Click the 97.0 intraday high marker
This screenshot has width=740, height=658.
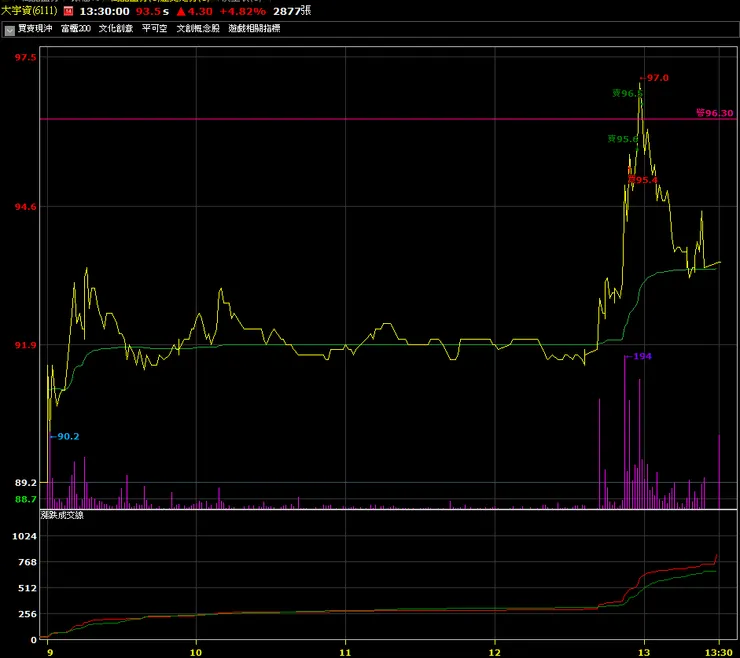657,78
